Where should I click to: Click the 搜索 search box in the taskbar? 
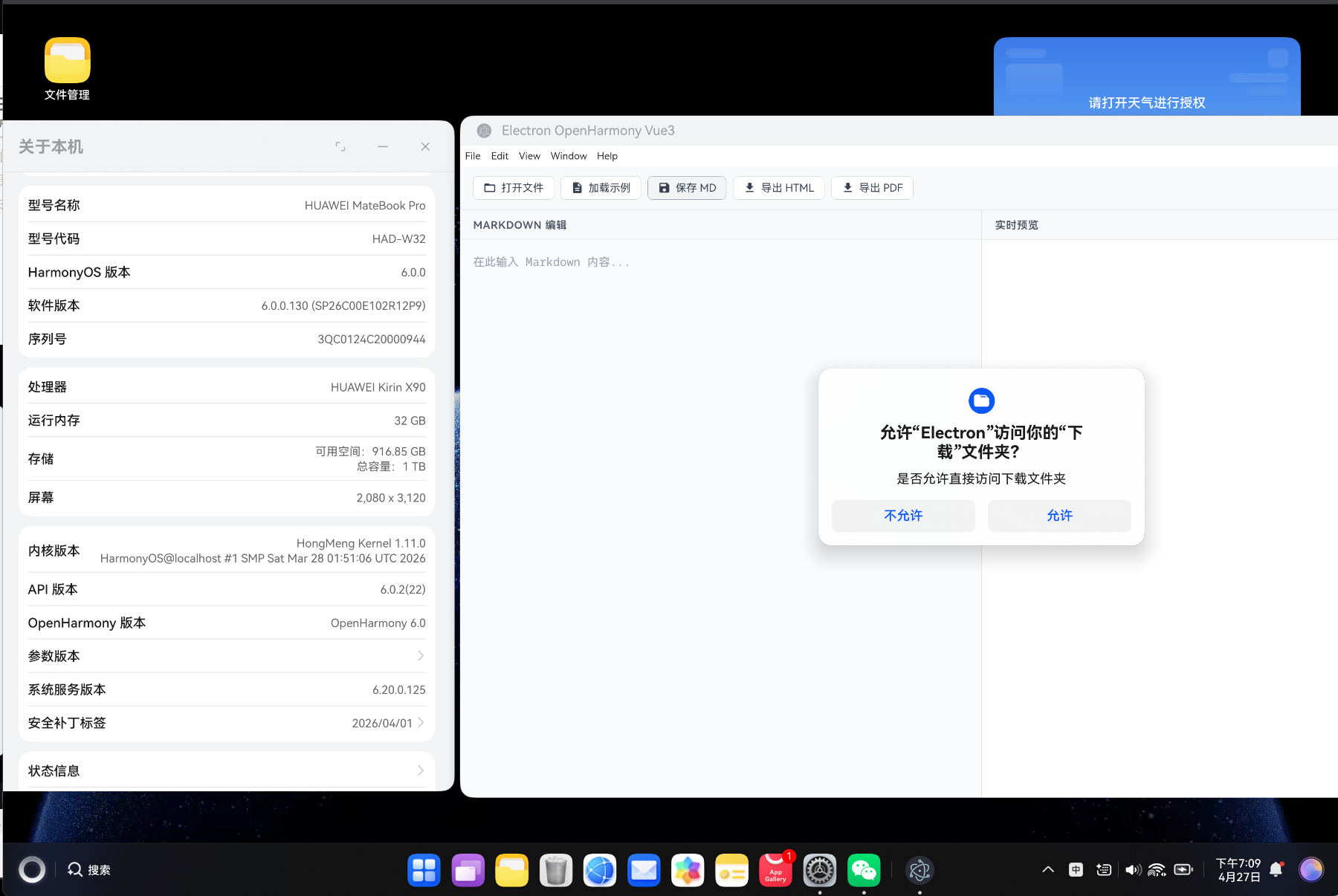point(89,869)
